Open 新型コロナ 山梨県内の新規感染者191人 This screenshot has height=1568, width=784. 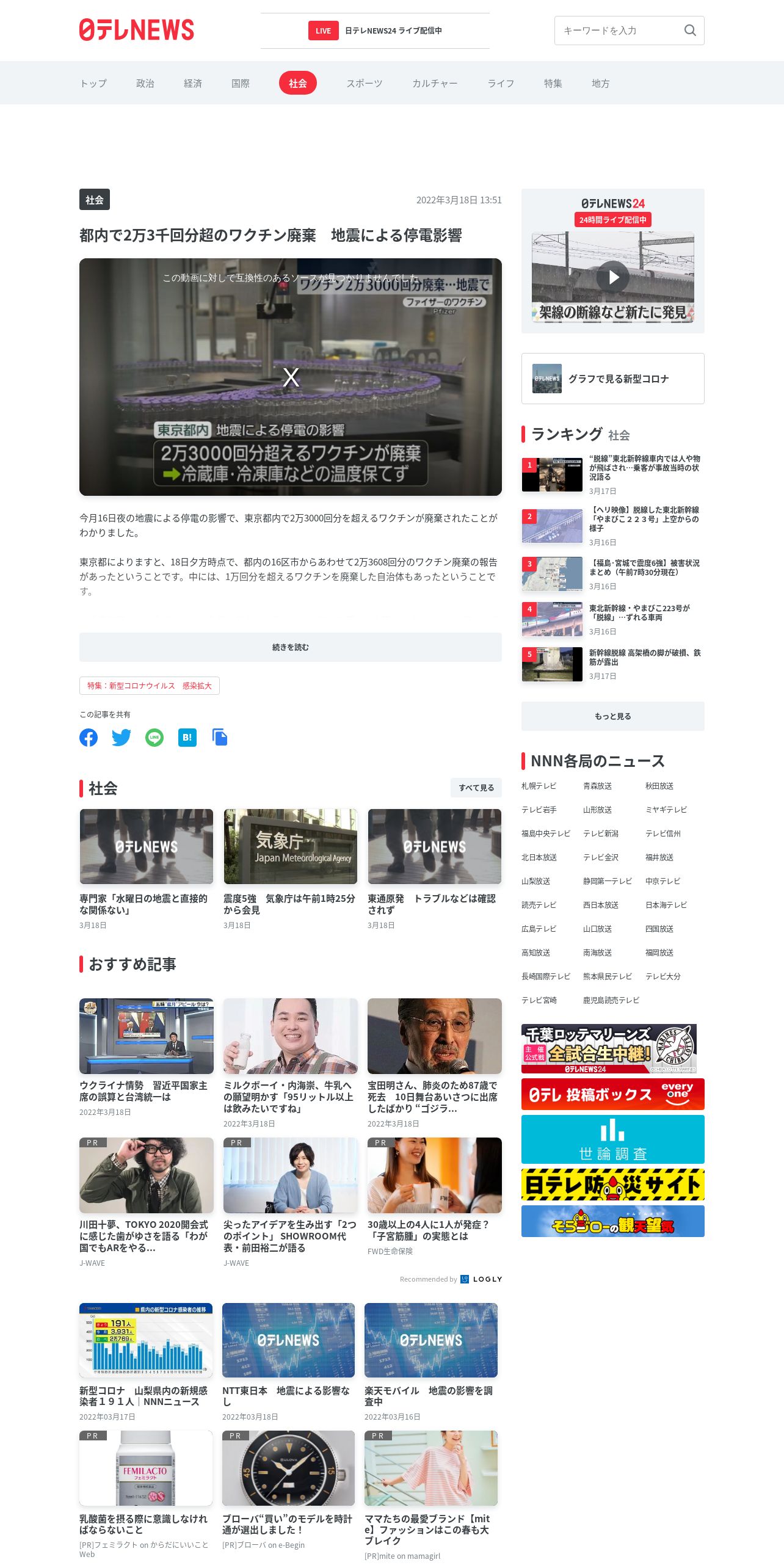point(146,1362)
